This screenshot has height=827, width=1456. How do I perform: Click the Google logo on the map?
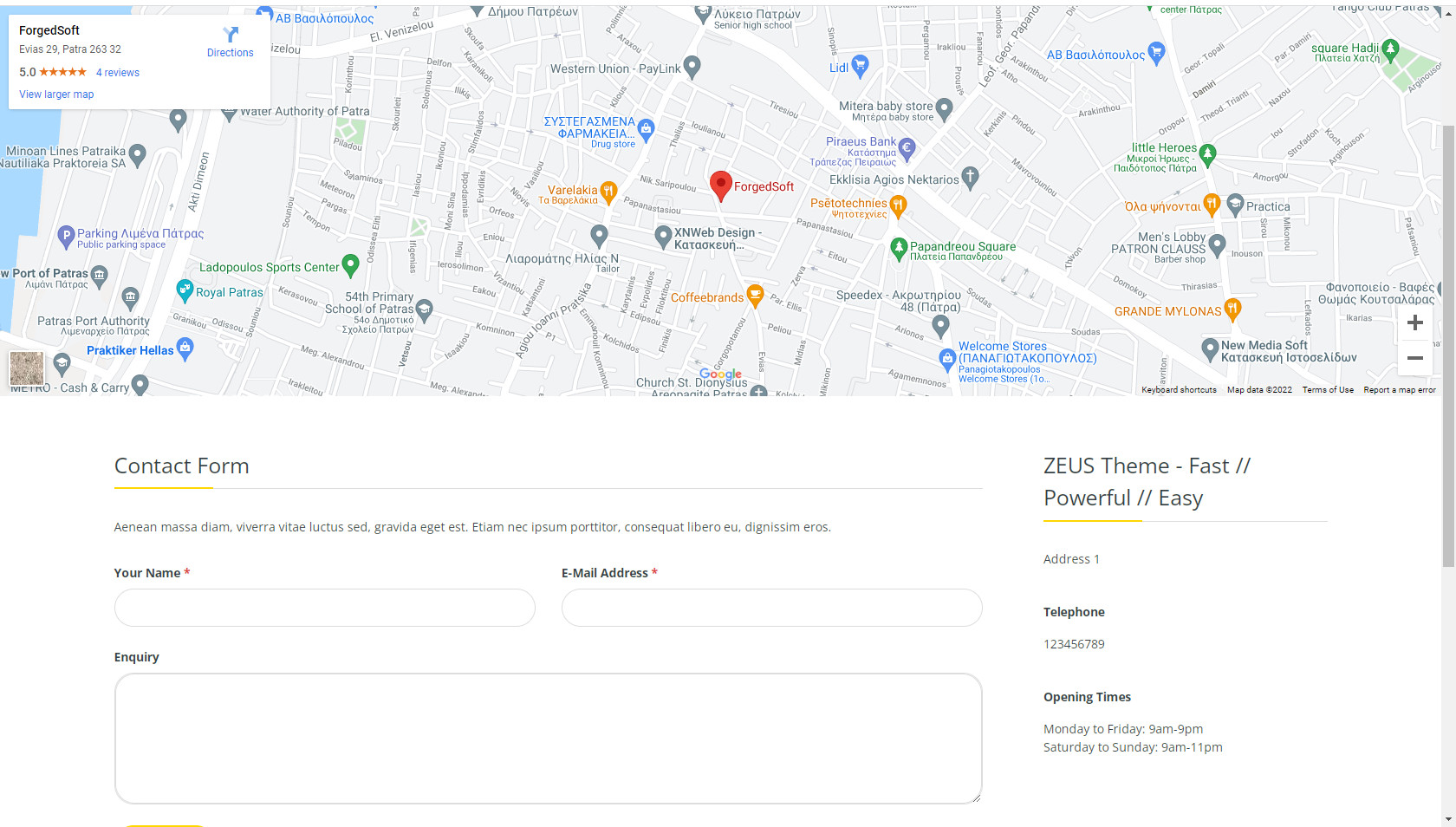coord(720,374)
